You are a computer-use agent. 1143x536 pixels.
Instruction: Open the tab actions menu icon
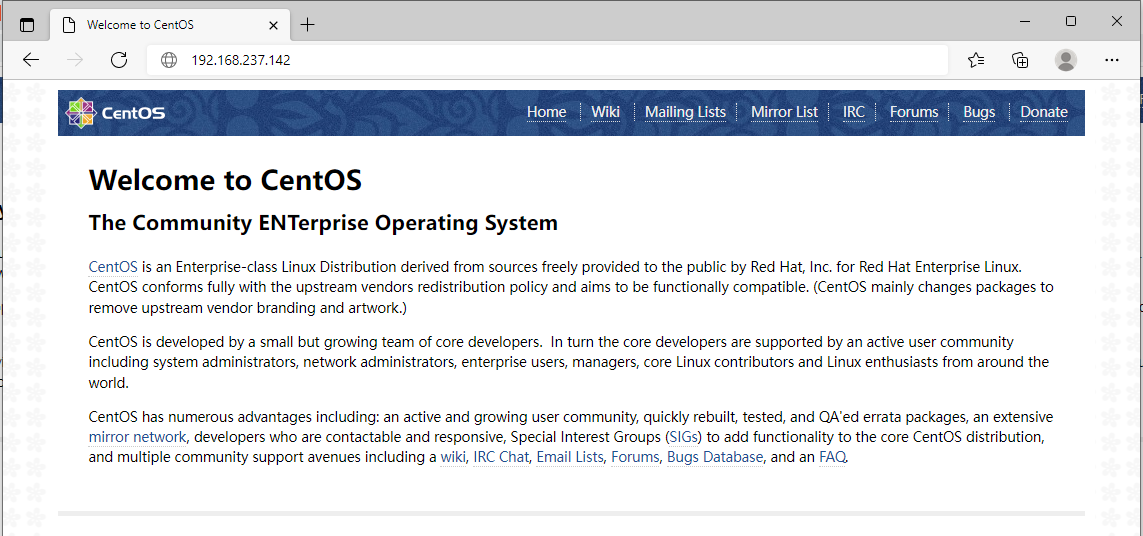pos(26,24)
